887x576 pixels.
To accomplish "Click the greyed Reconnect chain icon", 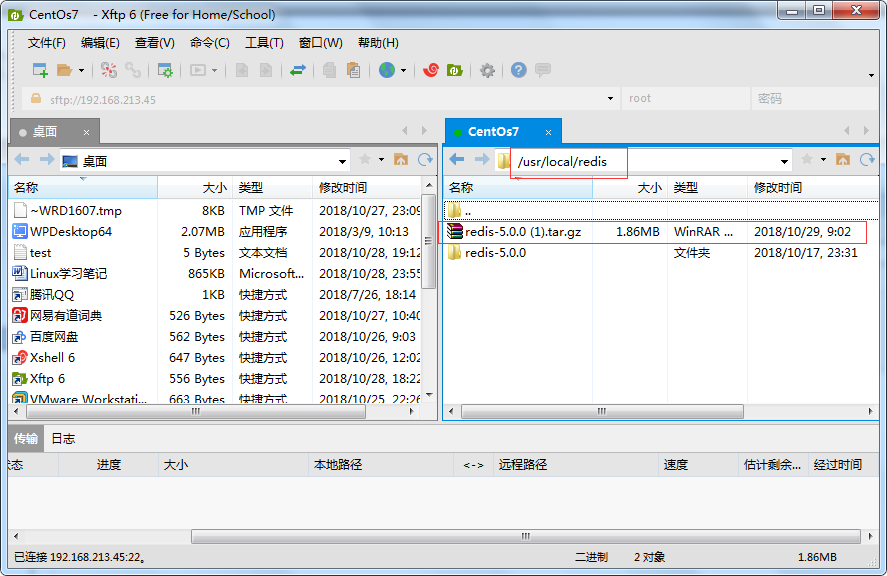I will tap(133, 70).
